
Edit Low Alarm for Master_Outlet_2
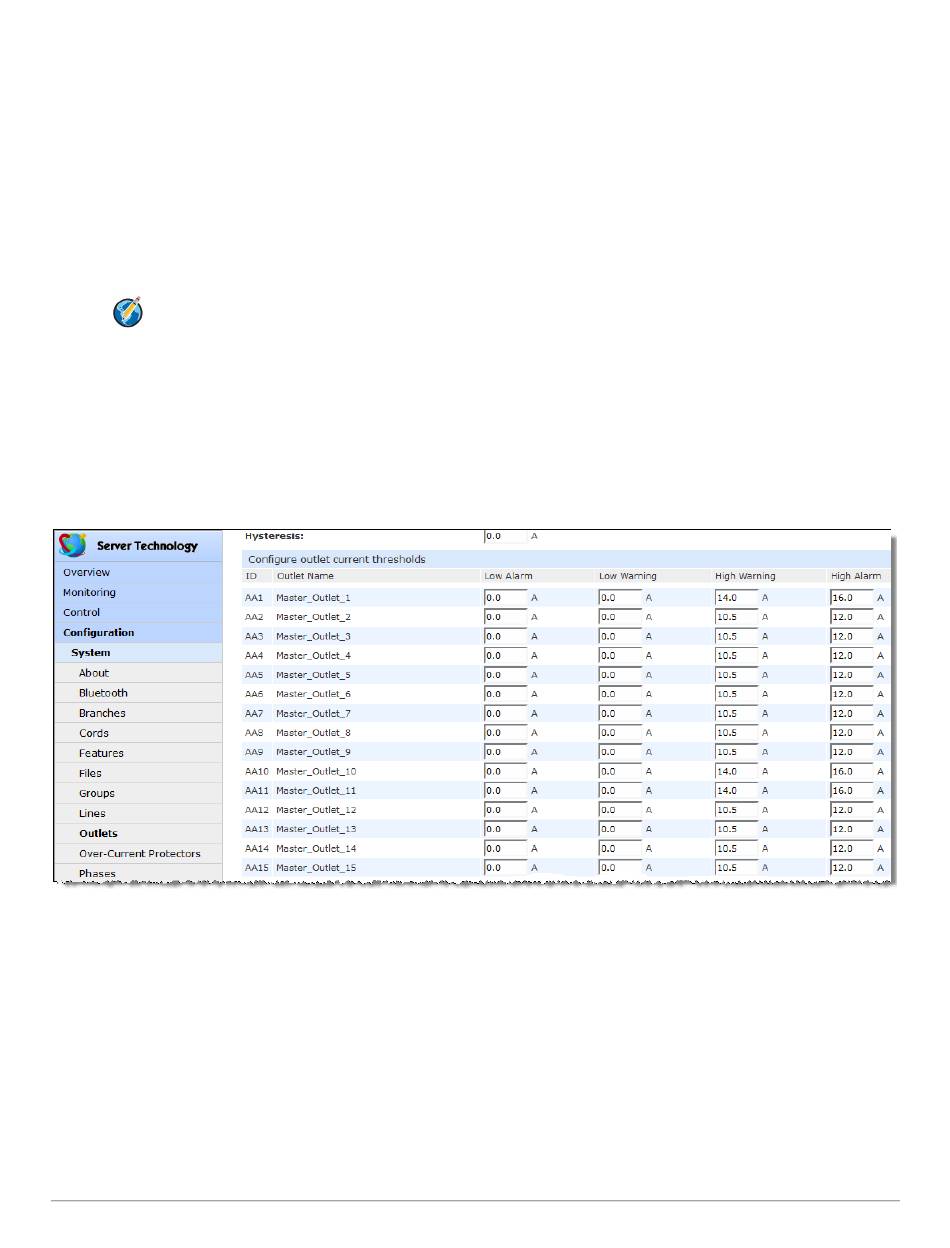(505, 617)
